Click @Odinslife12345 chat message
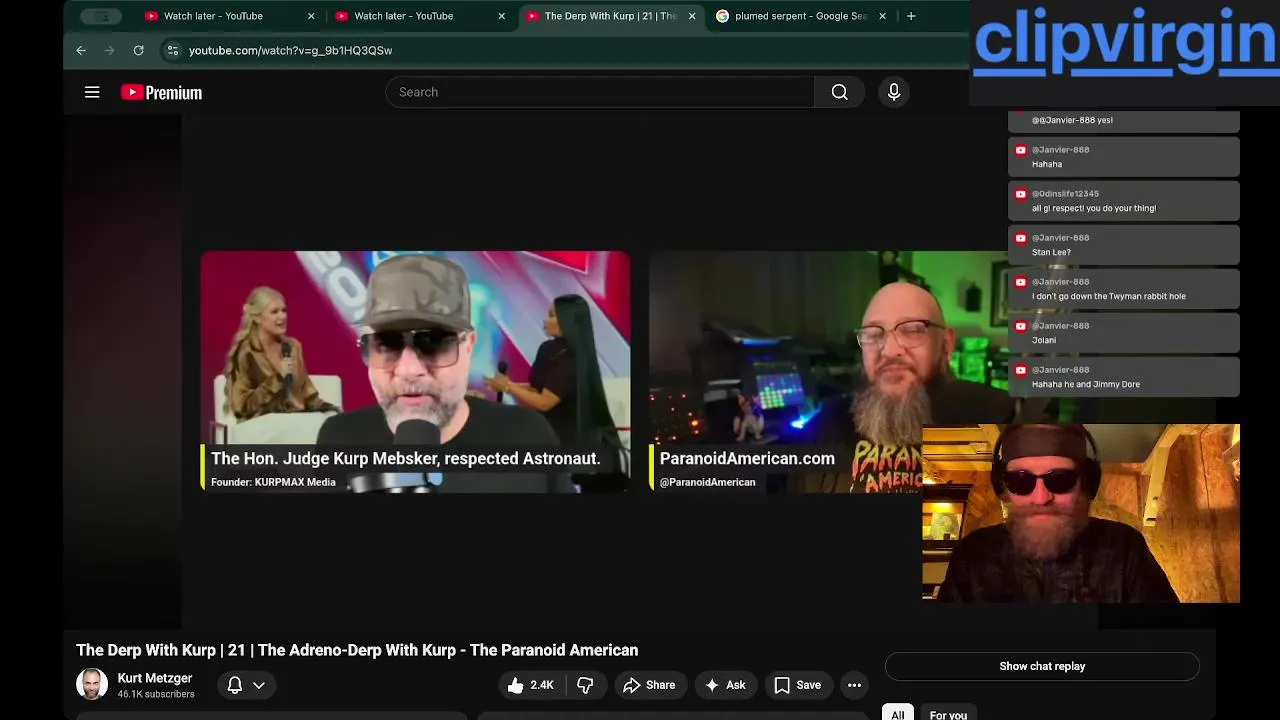The width and height of the screenshot is (1280, 720). [x=1124, y=201]
